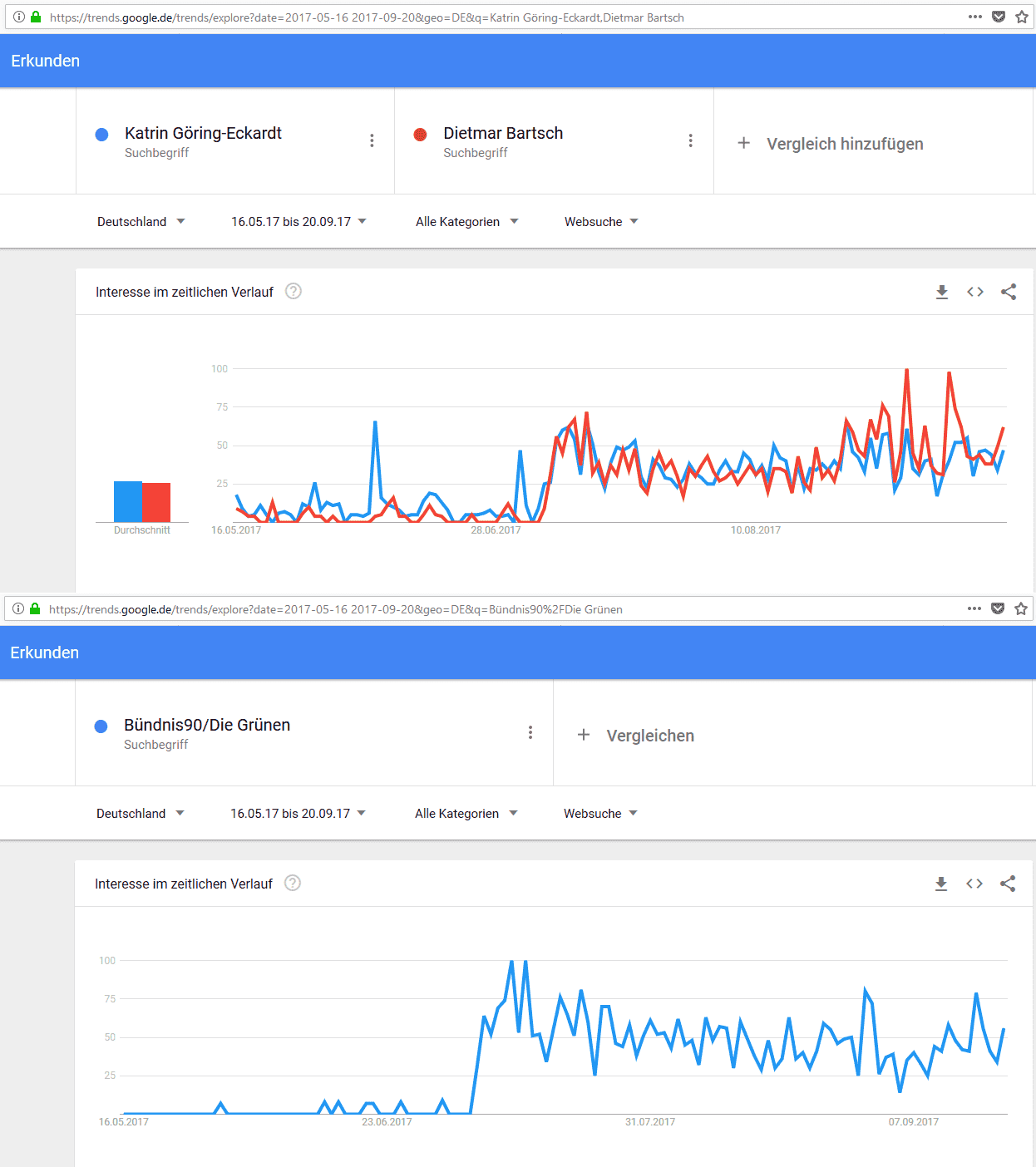The image size is (1036, 1167).
Task: Click red color dot for Dietmar Bartsch
Action: [x=421, y=135]
